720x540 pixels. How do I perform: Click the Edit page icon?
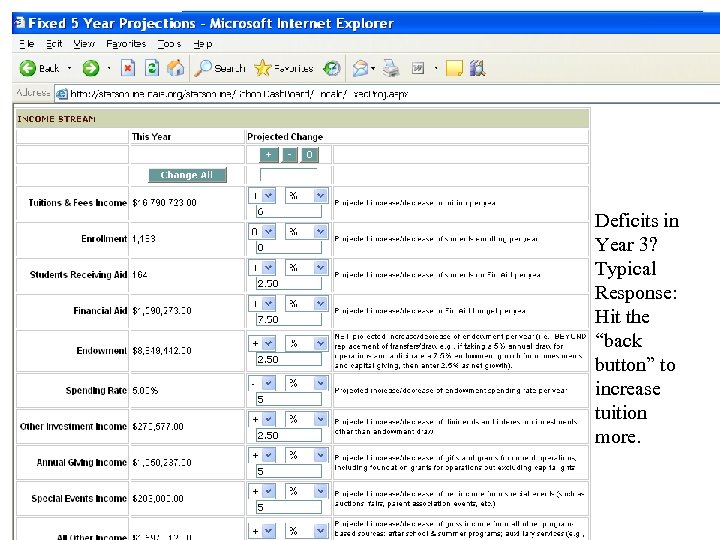417,68
